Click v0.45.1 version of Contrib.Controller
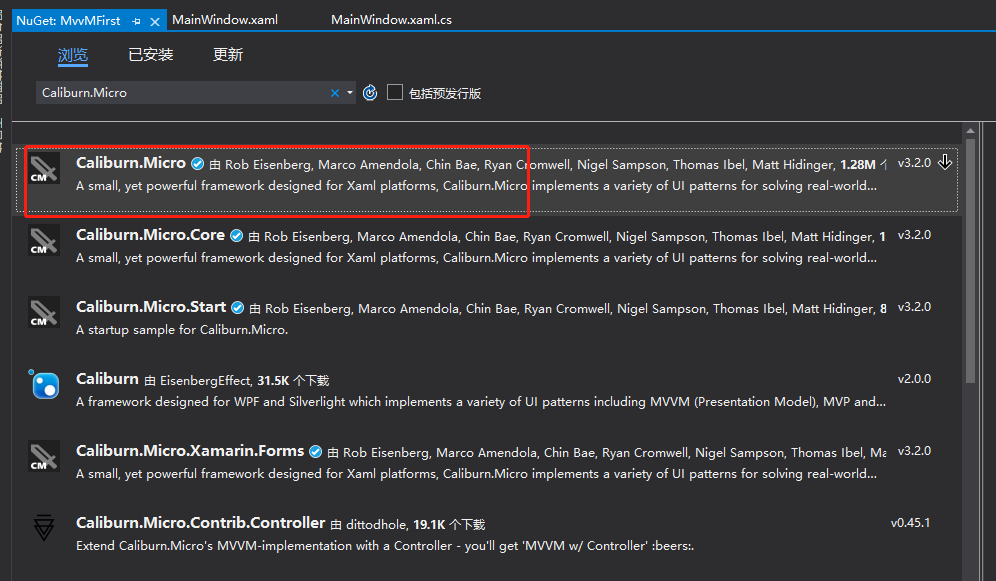The width and height of the screenshot is (996, 581). 910,523
